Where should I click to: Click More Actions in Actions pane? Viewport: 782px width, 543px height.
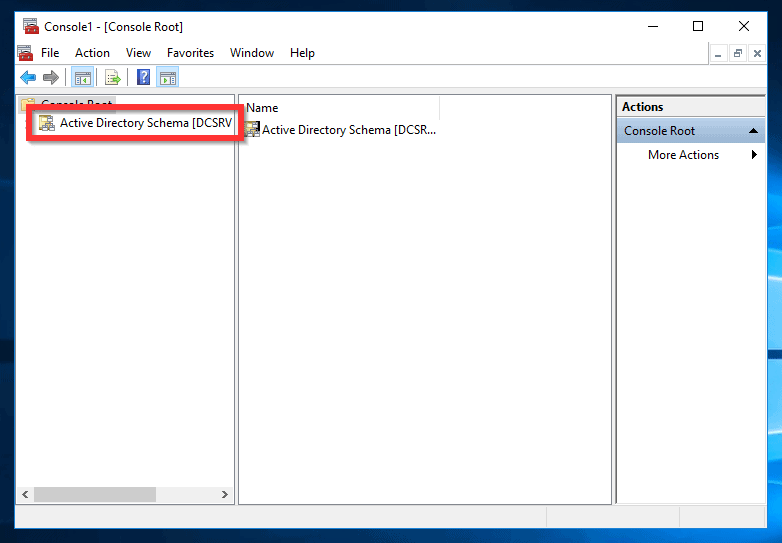click(683, 155)
